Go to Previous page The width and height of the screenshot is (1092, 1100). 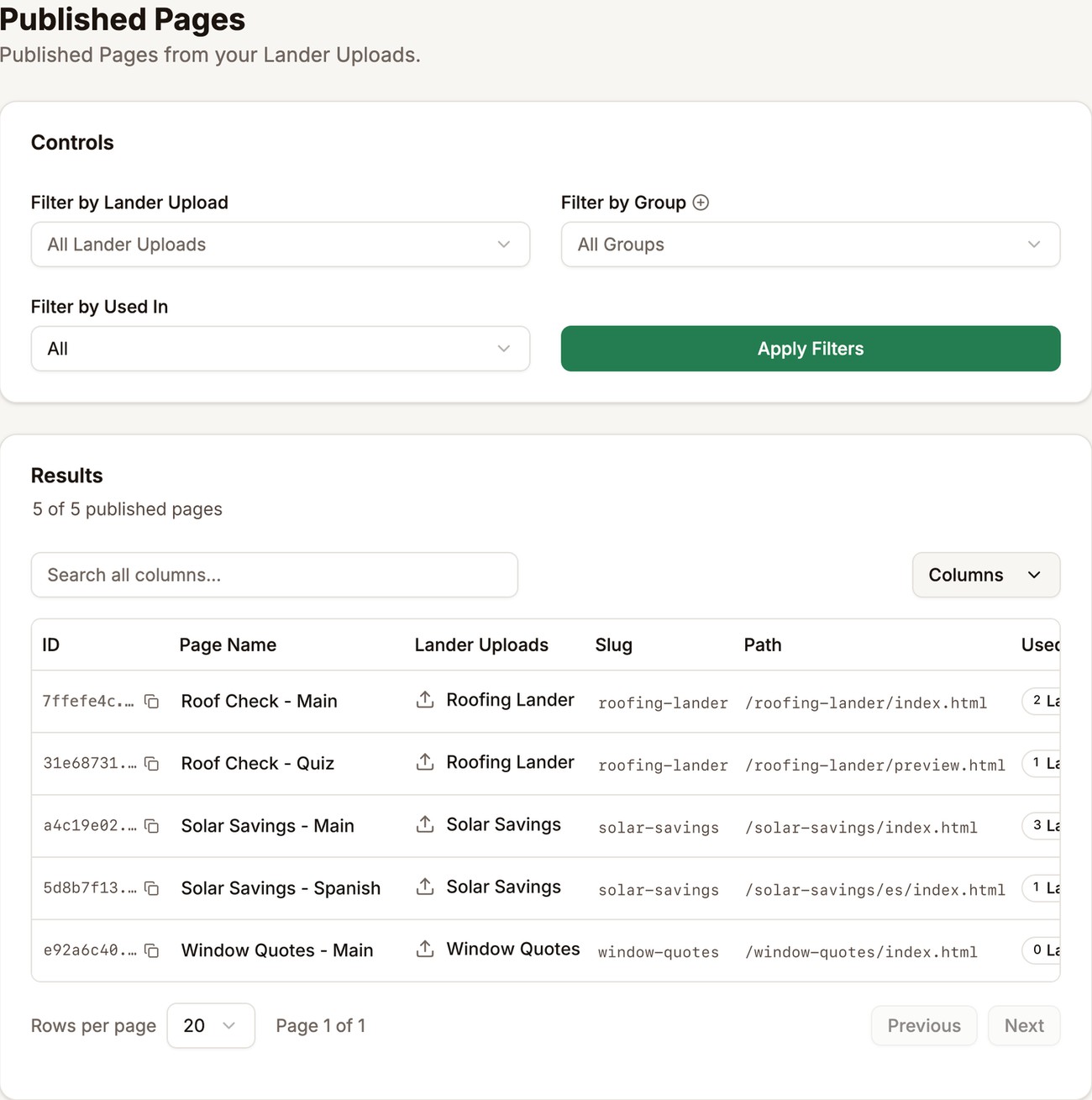924,1025
